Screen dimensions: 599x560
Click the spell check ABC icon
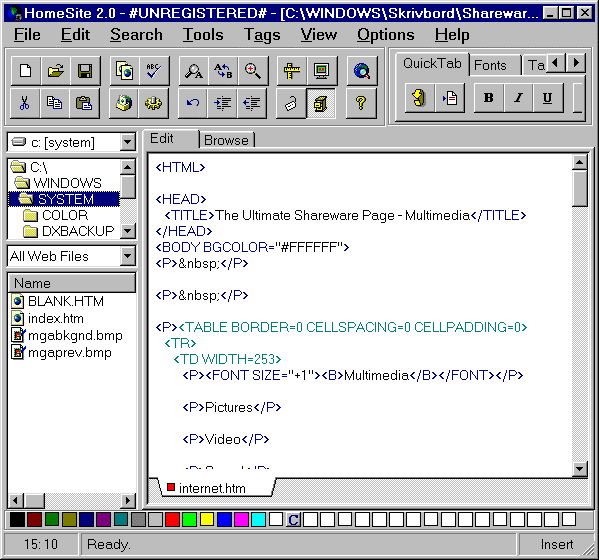tap(154, 71)
